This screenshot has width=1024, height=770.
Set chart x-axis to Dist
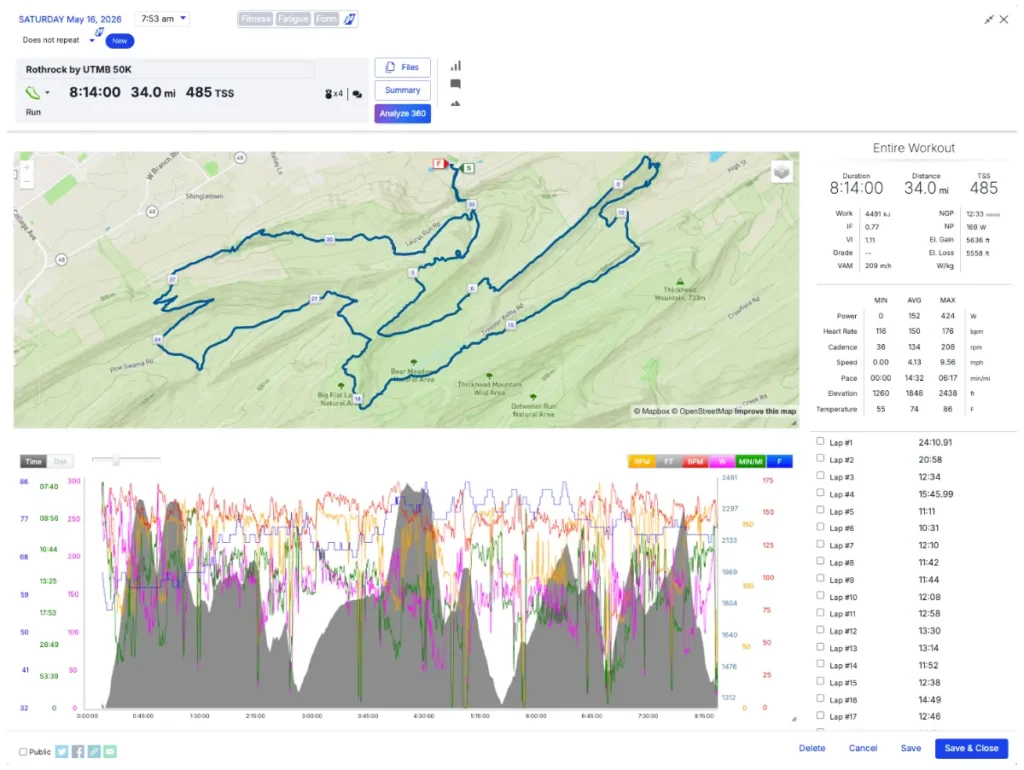coord(60,461)
